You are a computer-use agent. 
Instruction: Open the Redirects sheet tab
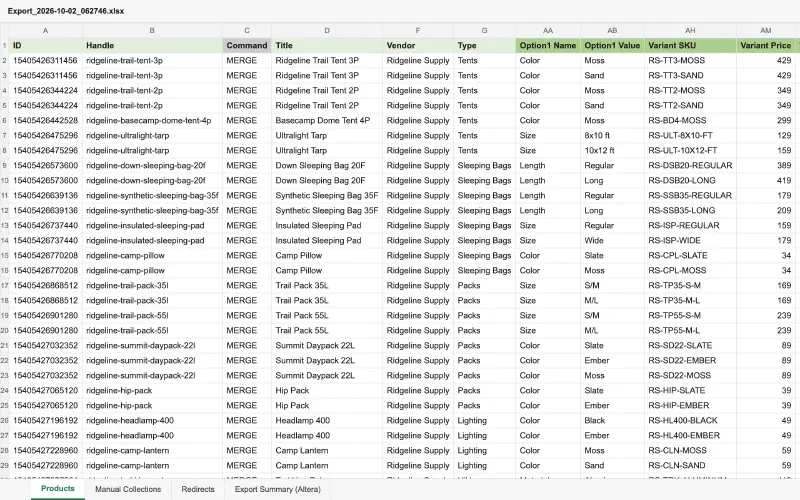click(x=198, y=489)
